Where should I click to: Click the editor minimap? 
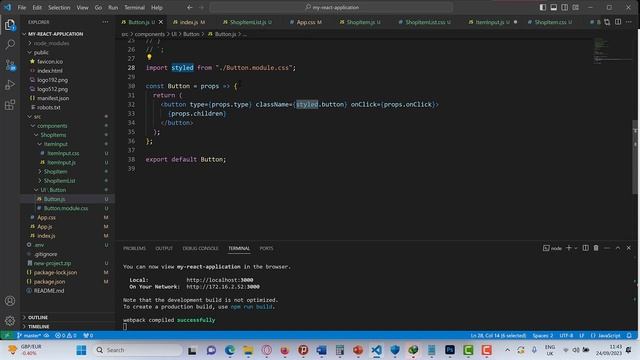pos(612,51)
